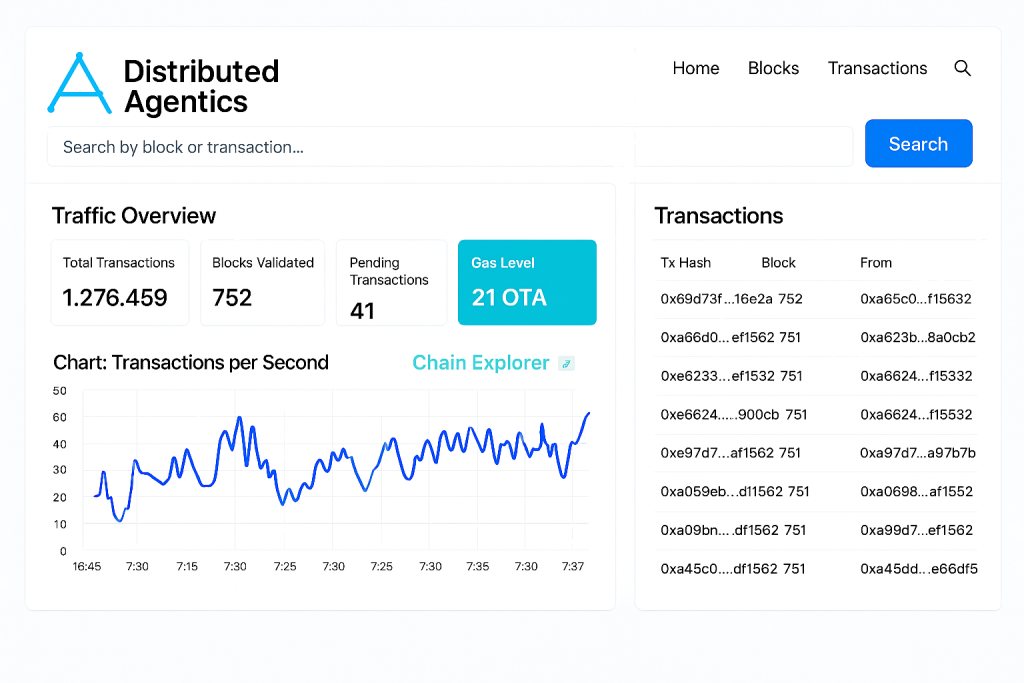Select the Total Transactions stat card

point(119,283)
